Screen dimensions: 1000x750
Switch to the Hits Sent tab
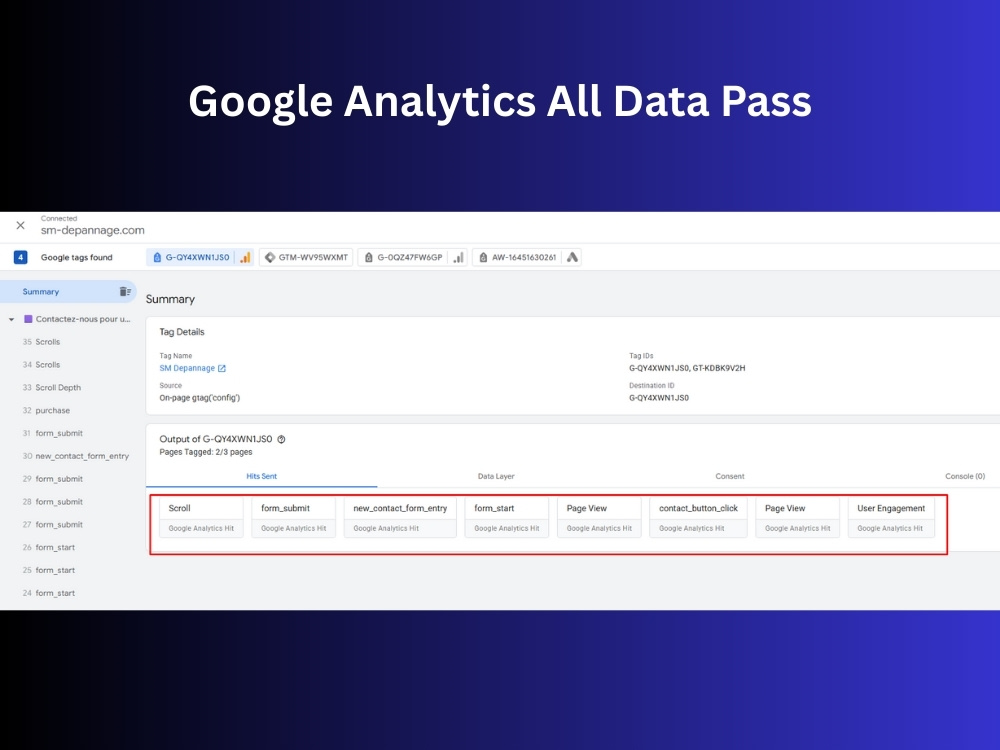(261, 476)
